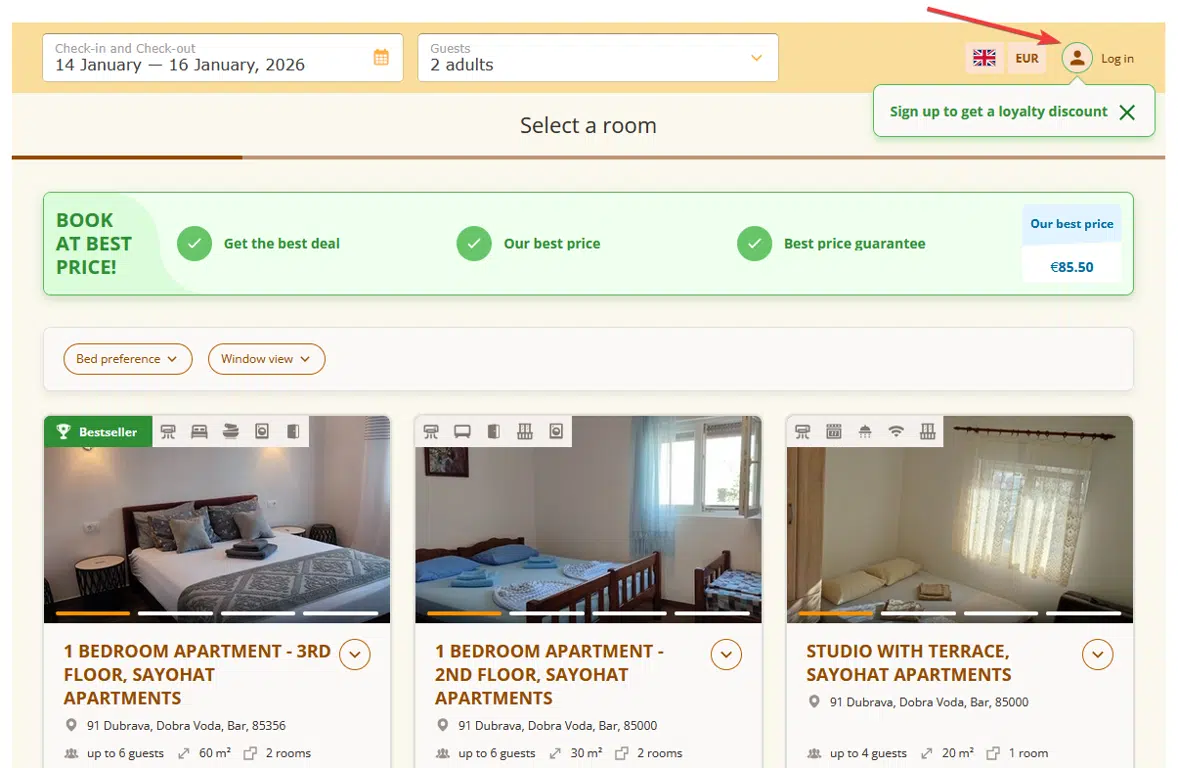Screen dimensions: 1178x768
Task: Click the balcony icon on Studio card
Action: 927,432
